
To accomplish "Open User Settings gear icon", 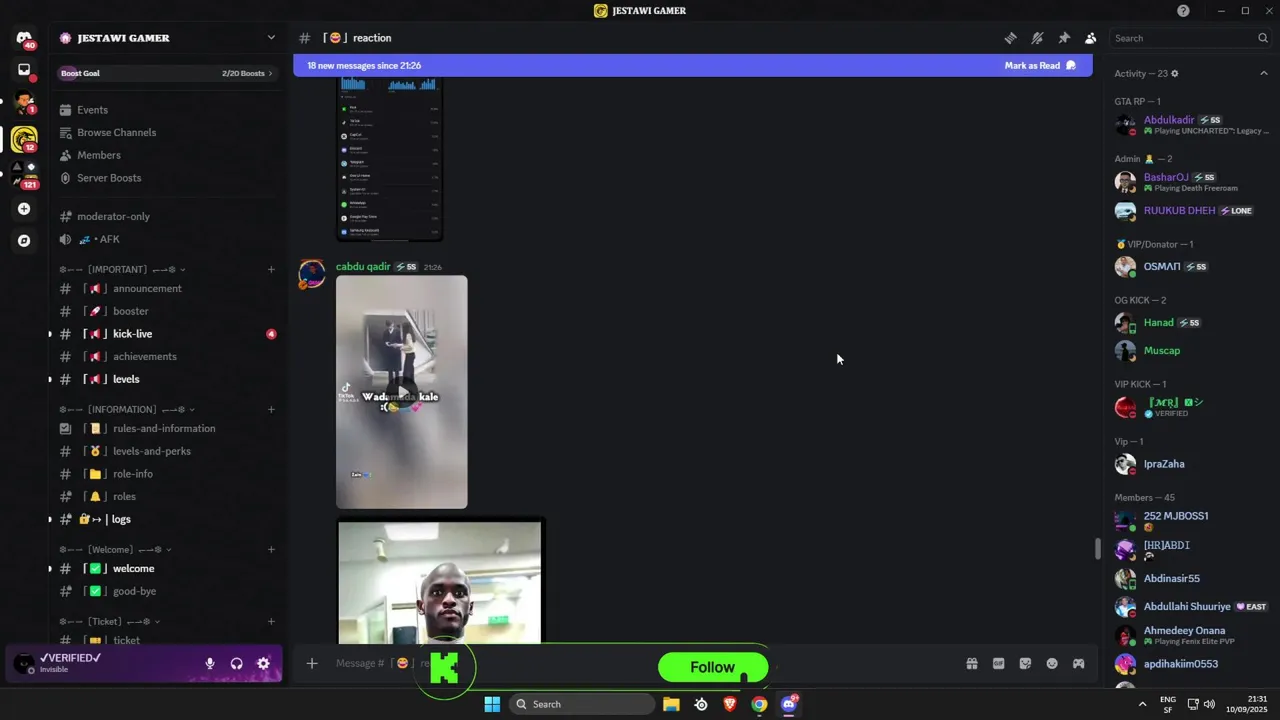I will tap(264, 663).
